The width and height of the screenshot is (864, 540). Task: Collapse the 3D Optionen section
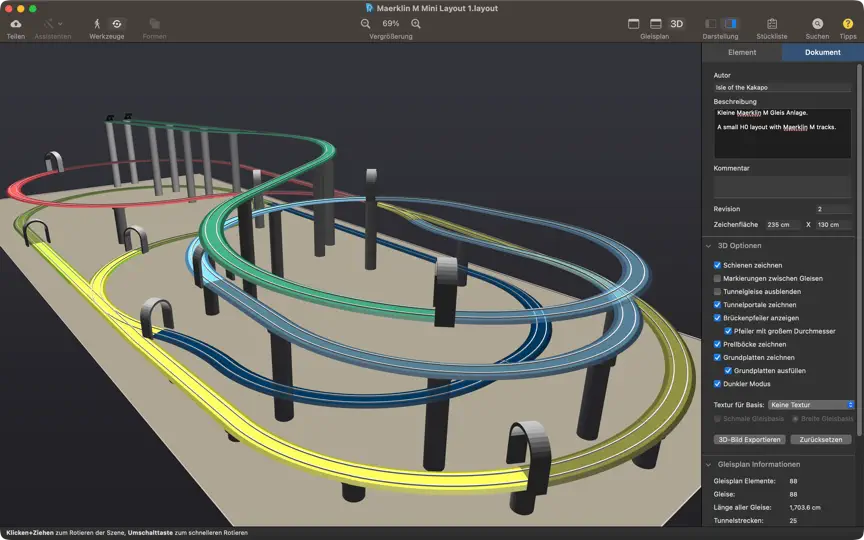709,246
